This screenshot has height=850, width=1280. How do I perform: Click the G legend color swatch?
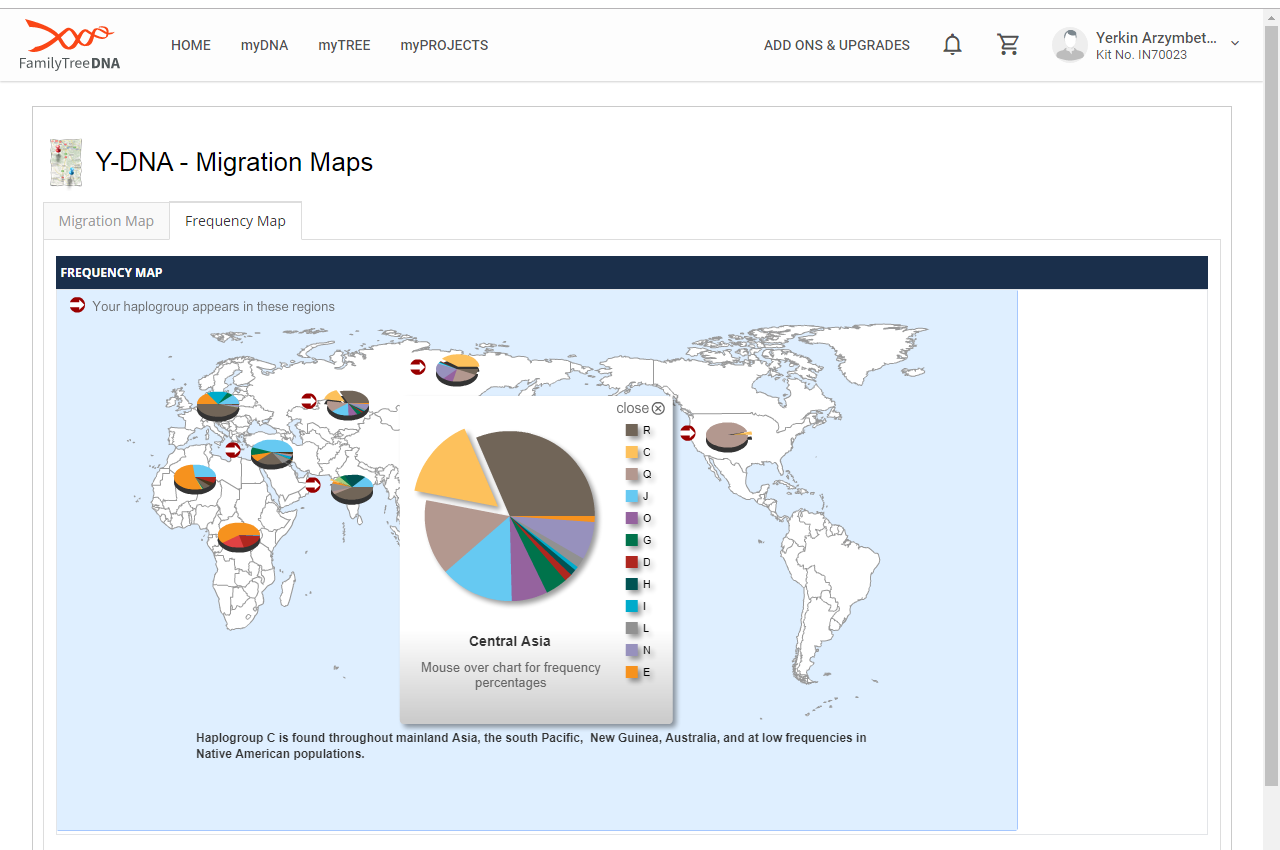click(632, 540)
